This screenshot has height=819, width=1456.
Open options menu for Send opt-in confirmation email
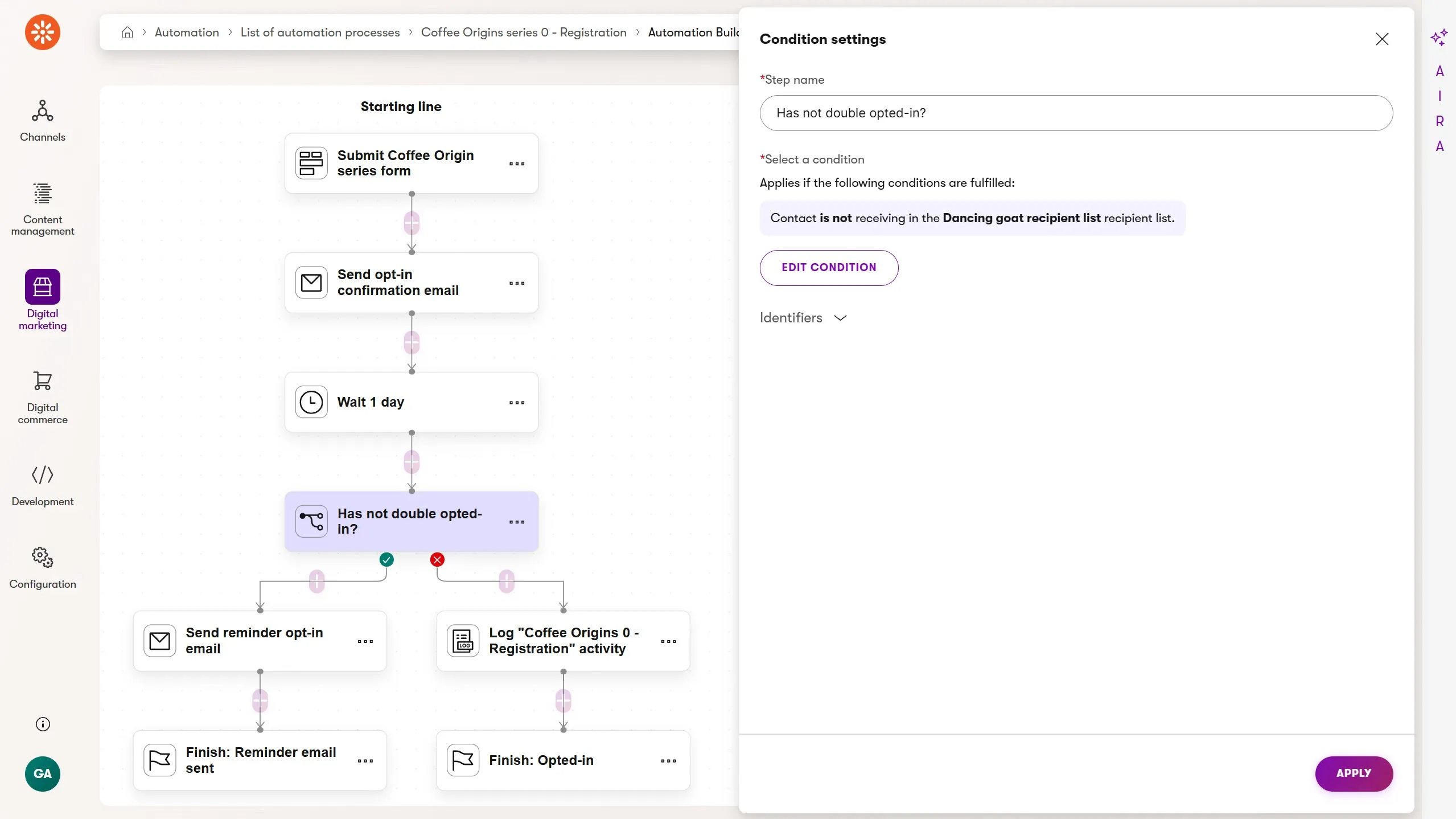pos(516,283)
